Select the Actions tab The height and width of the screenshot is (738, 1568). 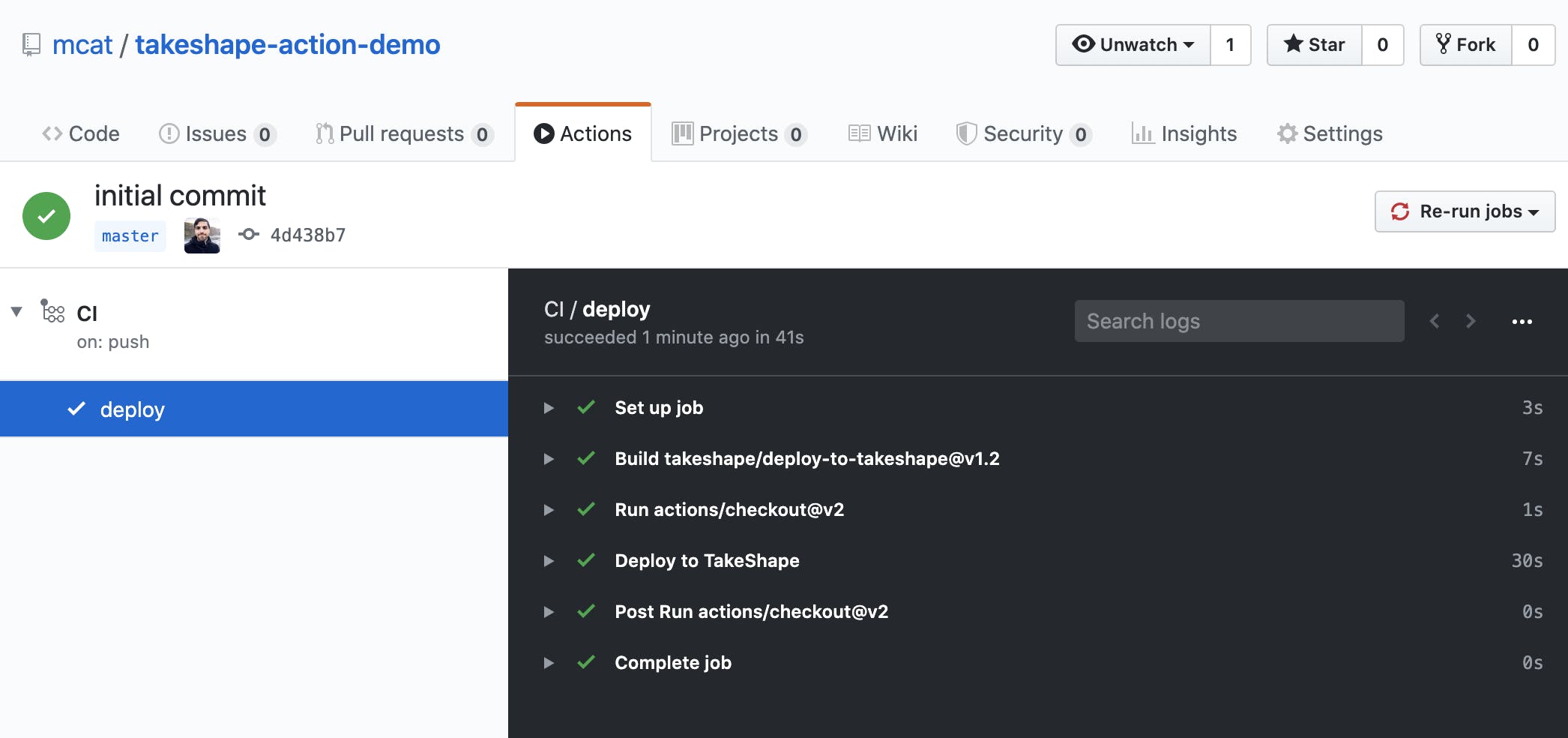[583, 133]
